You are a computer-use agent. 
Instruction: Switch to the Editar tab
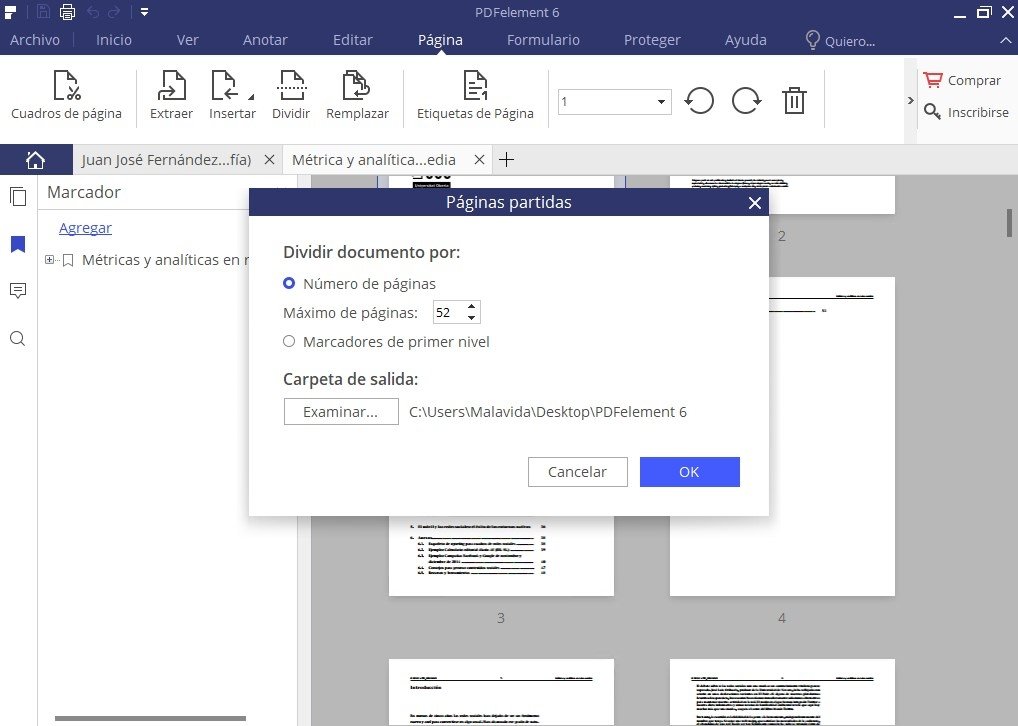coord(353,40)
